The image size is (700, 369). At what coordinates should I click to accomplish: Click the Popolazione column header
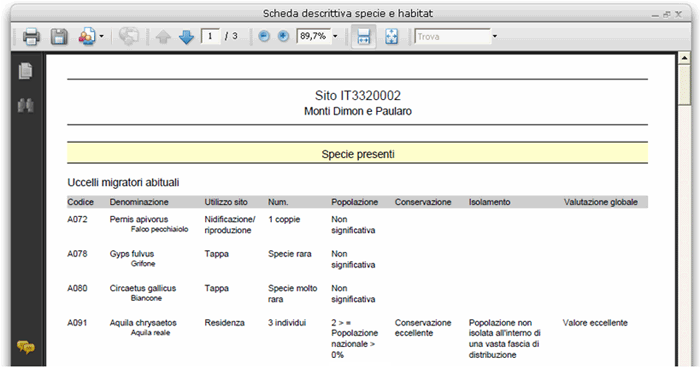(x=354, y=202)
